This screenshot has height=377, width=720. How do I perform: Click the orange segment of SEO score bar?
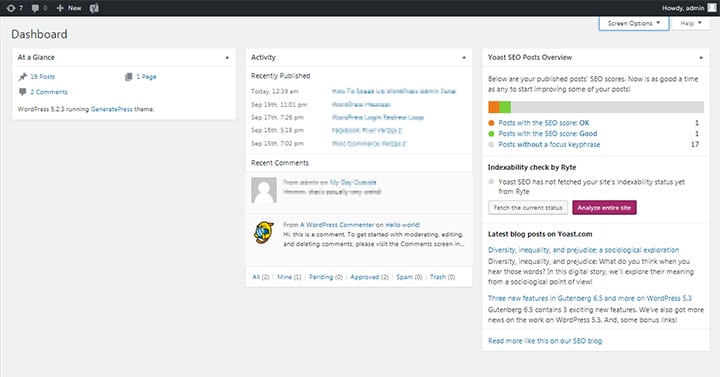[x=494, y=107]
